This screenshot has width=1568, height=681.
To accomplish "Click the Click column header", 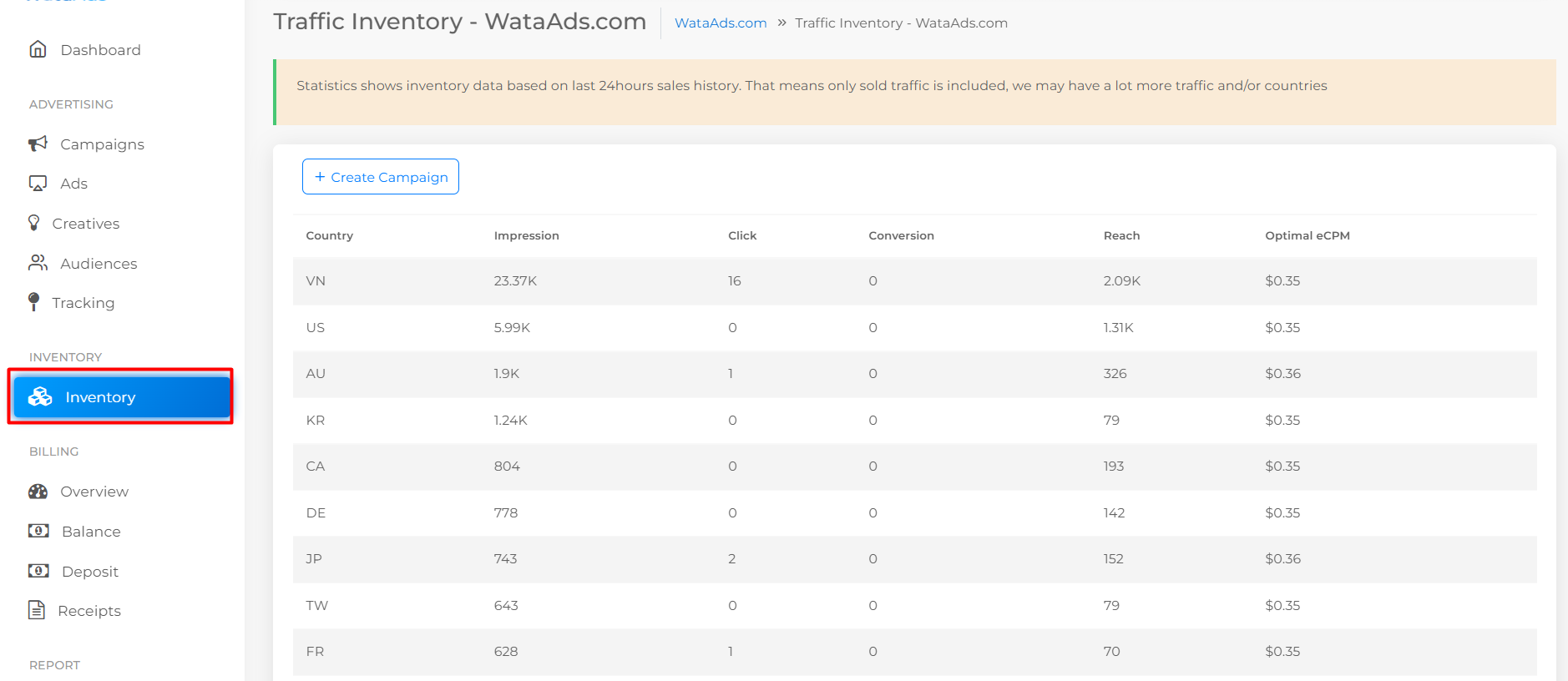I will 742,235.
